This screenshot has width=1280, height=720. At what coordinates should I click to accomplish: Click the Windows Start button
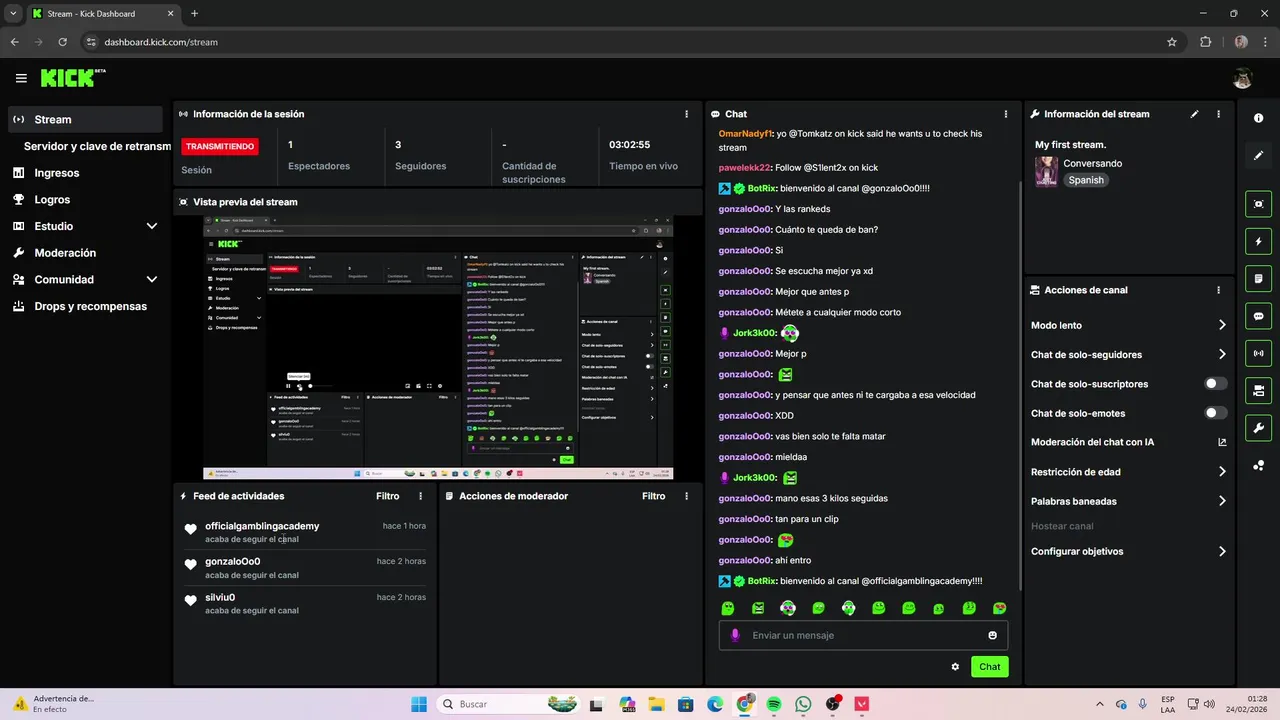[419, 704]
